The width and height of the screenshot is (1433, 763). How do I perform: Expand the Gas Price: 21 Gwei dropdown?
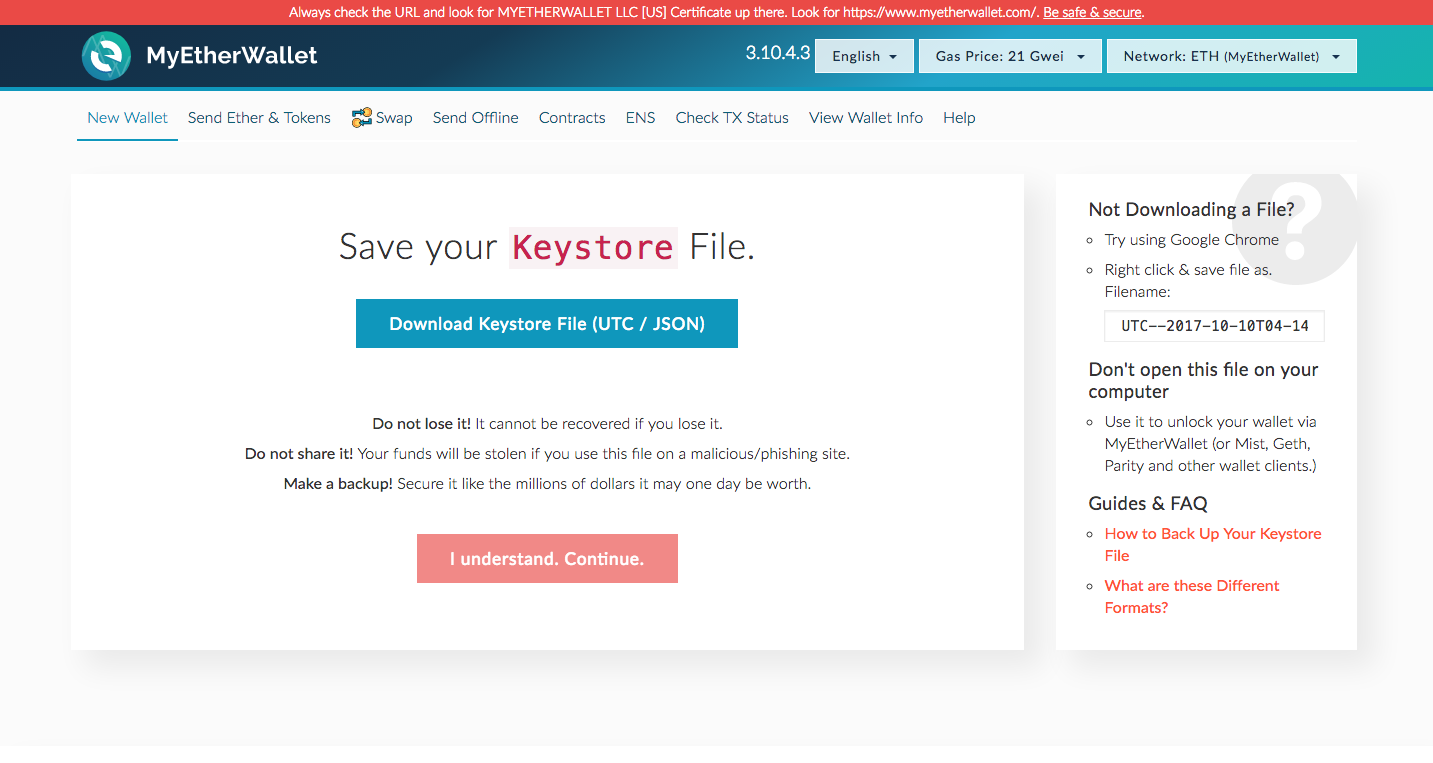coord(1010,56)
